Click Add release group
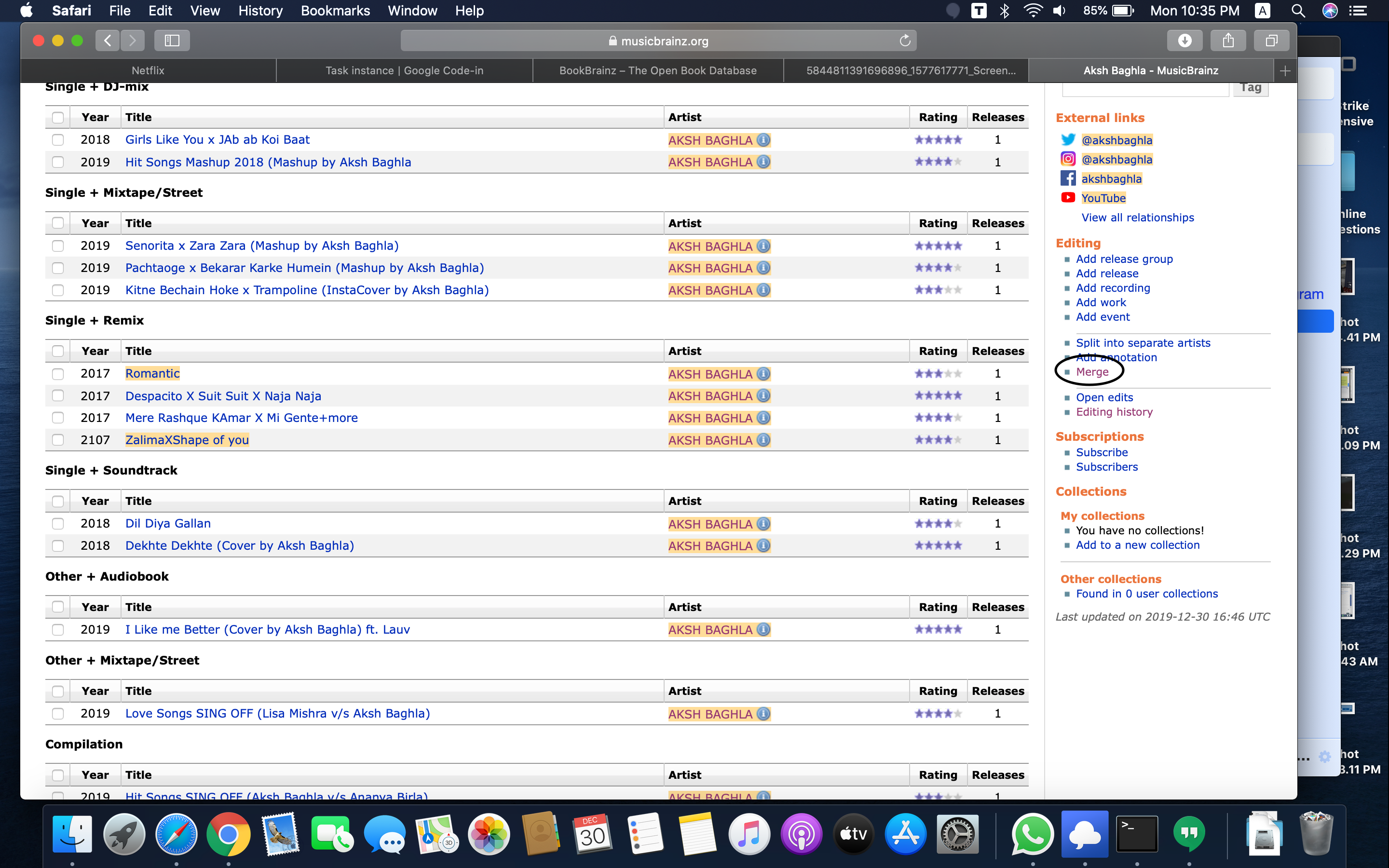This screenshot has height=868, width=1389. [x=1124, y=259]
